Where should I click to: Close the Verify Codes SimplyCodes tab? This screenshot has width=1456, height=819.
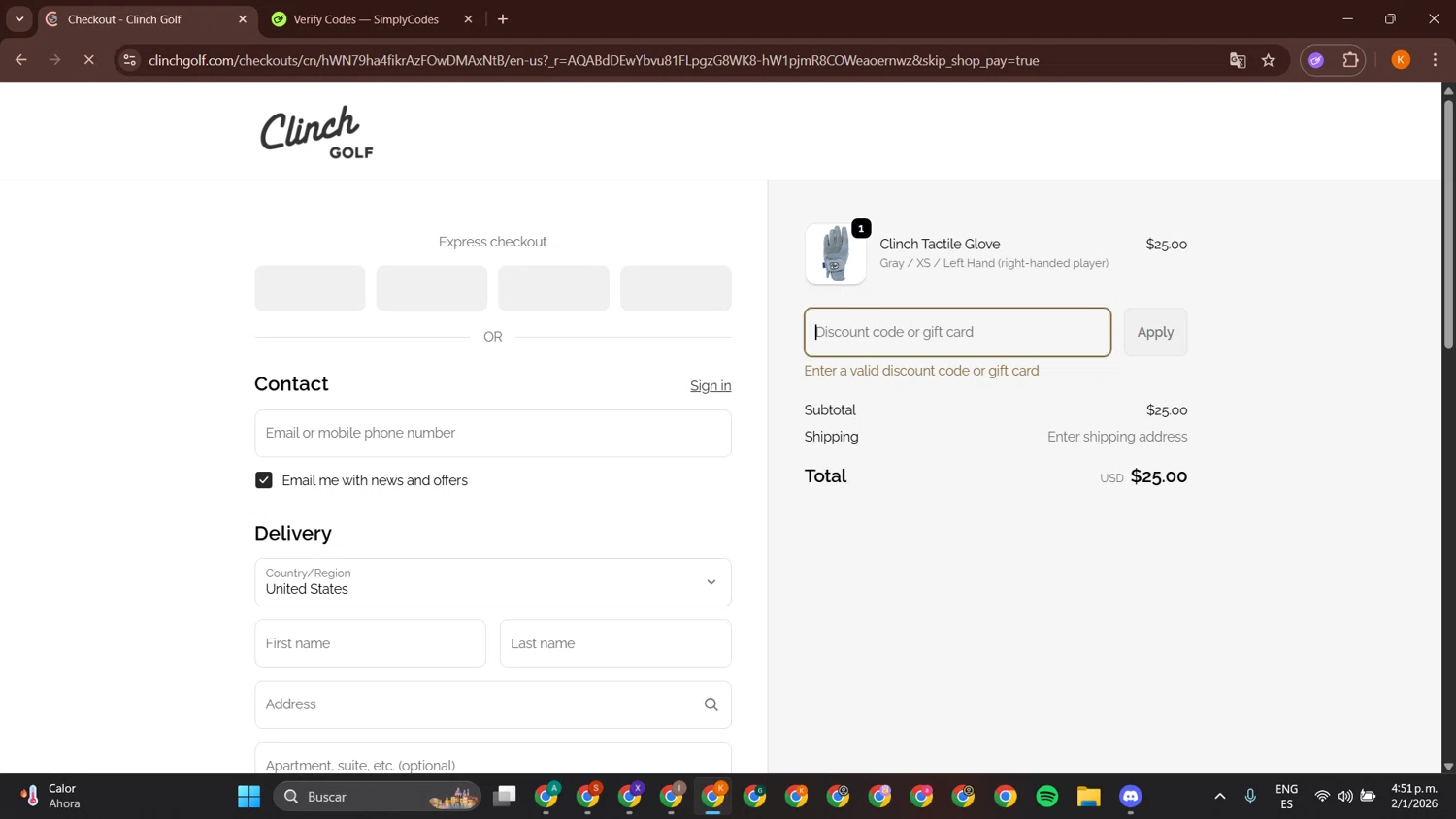coord(468,19)
